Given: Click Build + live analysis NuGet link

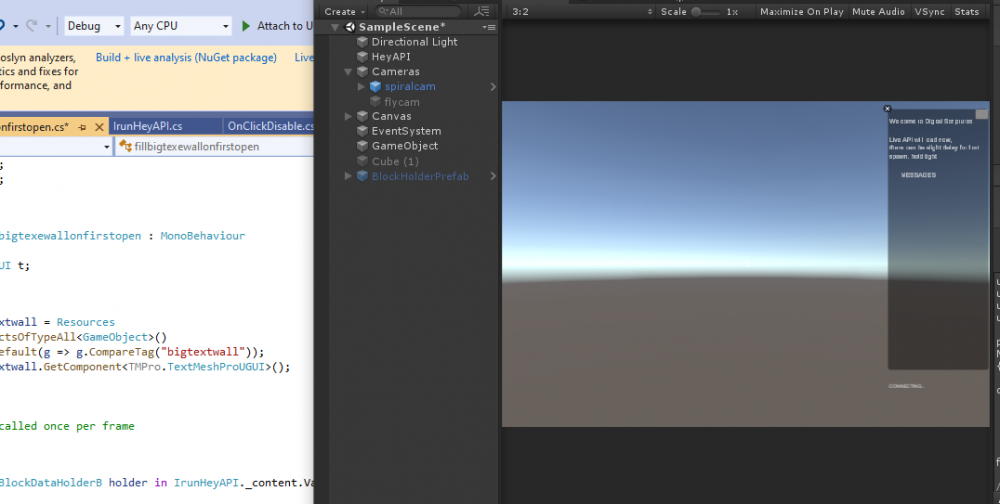Looking at the screenshot, I should pyautogui.click(x=186, y=58).
